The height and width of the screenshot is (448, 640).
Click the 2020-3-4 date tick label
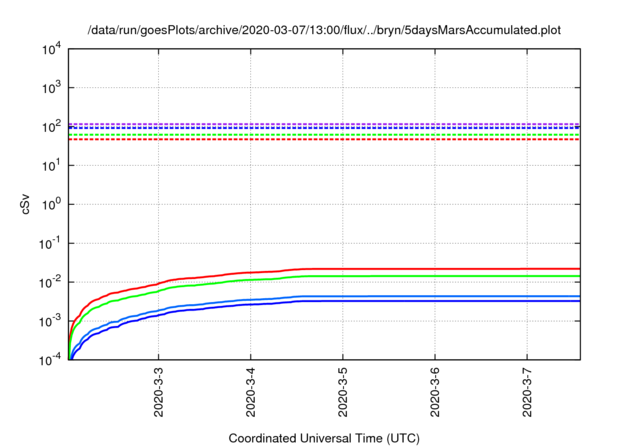[x=251, y=392]
